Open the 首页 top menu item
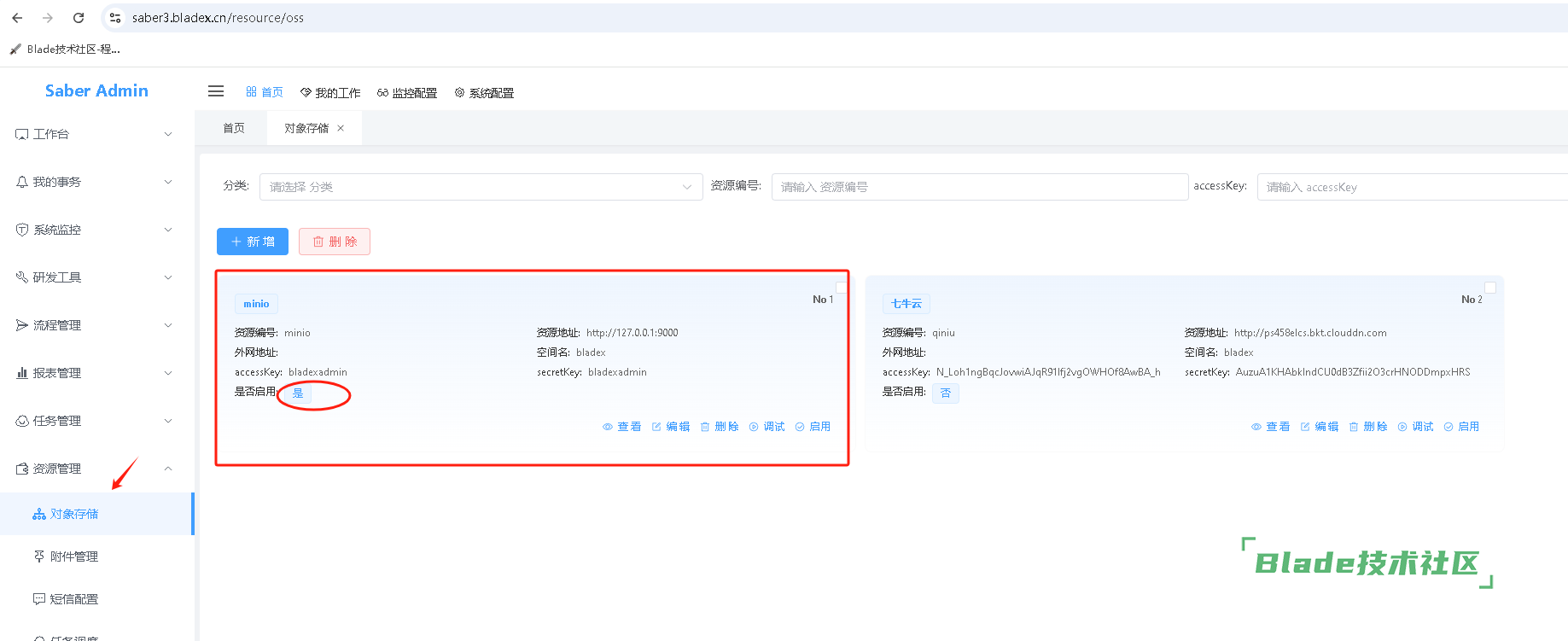 [265, 92]
